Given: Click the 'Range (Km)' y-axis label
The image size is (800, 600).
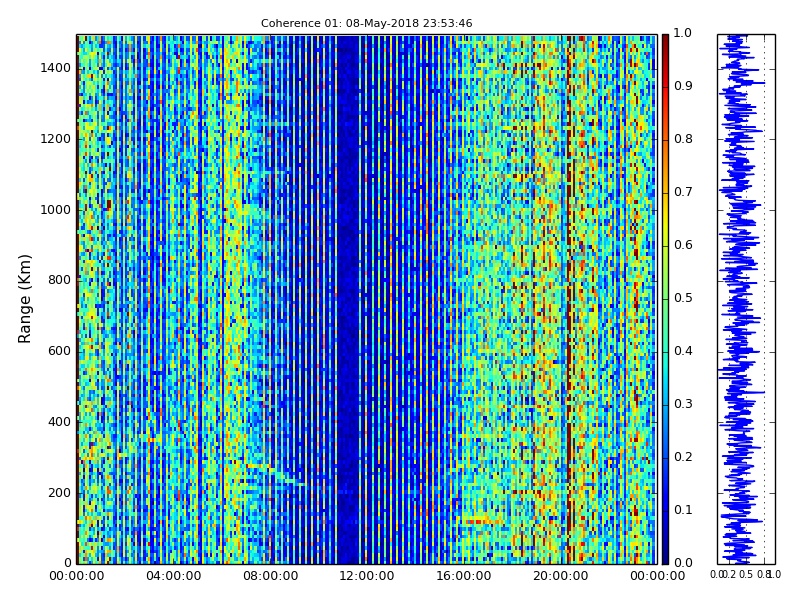Looking at the screenshot, I should (24, 299).
